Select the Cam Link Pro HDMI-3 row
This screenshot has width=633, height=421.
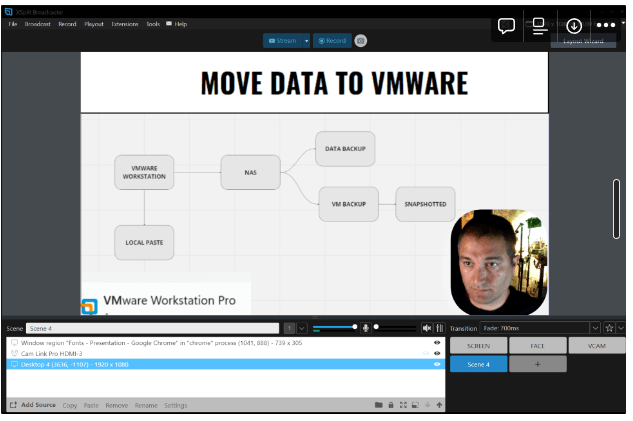tap(226, 353)
